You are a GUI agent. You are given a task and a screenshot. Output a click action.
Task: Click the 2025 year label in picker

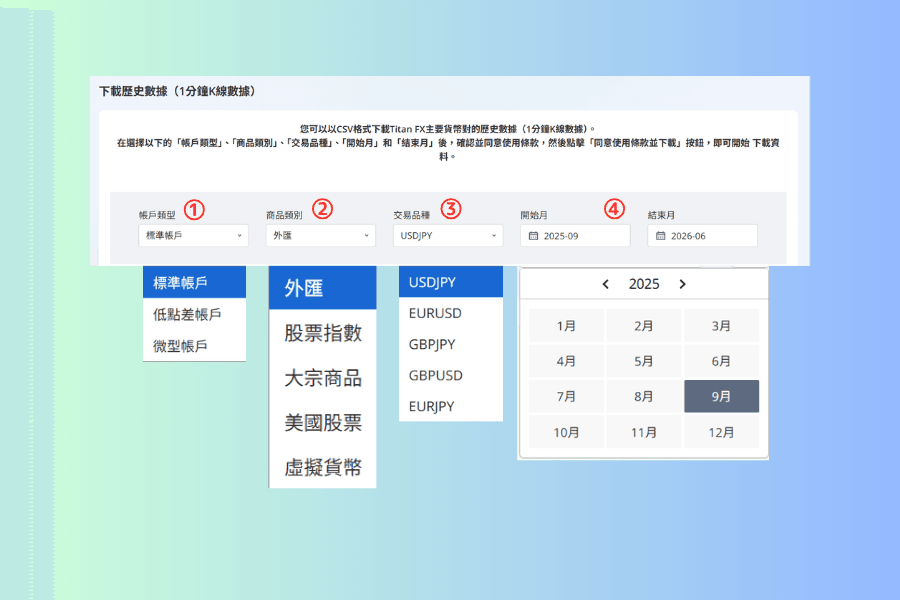(644, 284)
